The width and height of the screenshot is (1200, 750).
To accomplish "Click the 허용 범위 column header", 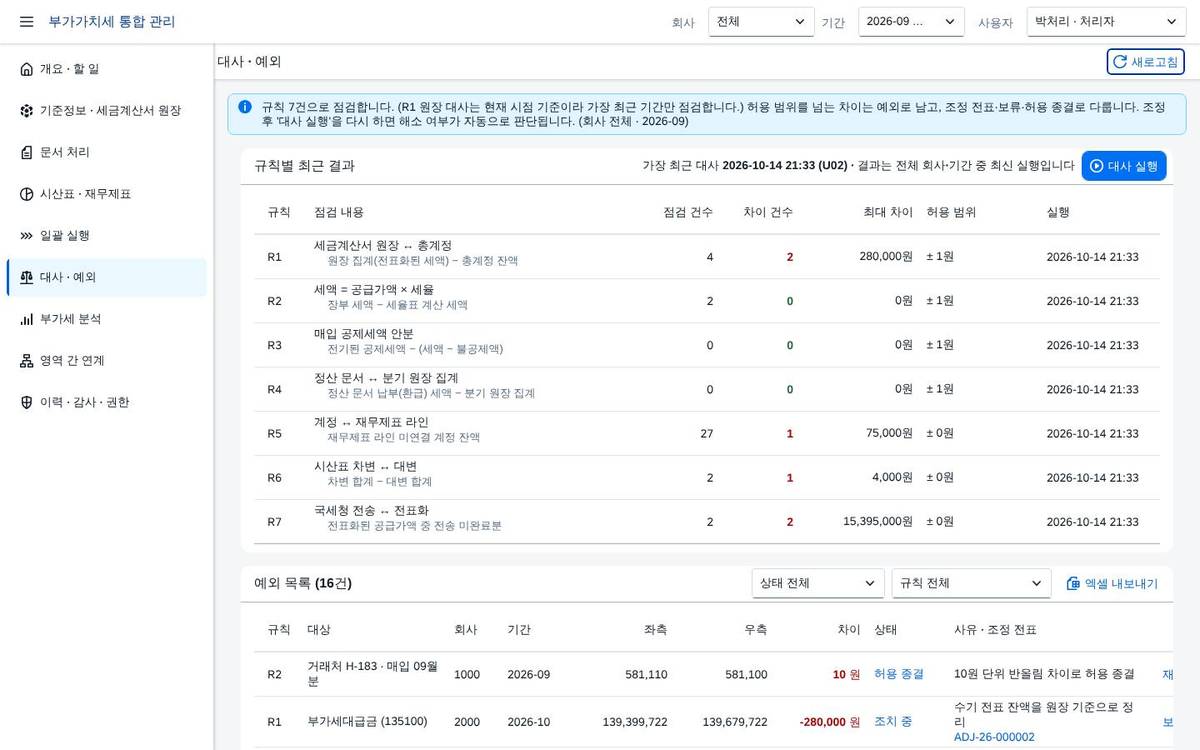I will [x=951, y=212].
